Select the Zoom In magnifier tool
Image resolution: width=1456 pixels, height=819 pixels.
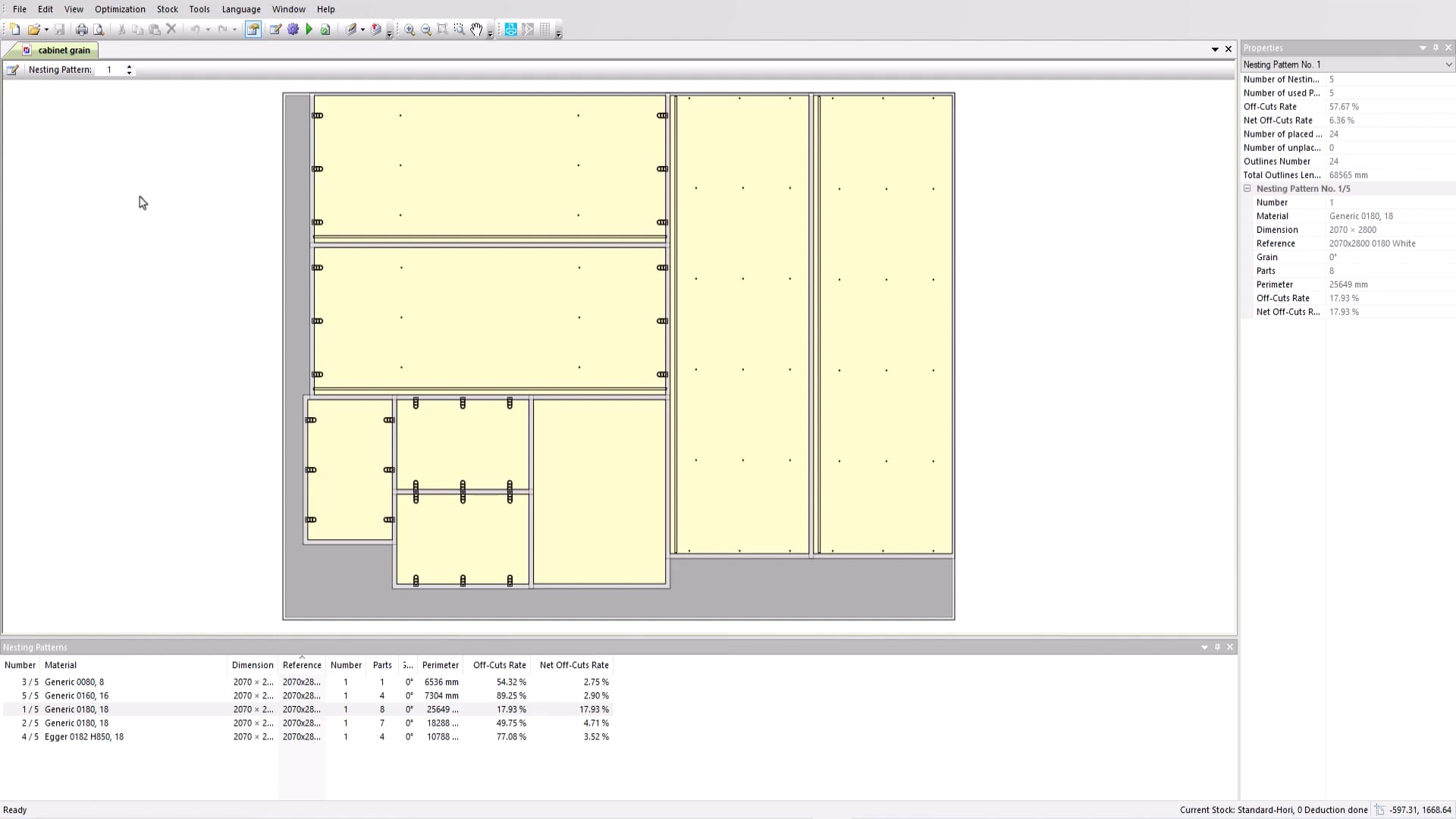coord(409,30)
